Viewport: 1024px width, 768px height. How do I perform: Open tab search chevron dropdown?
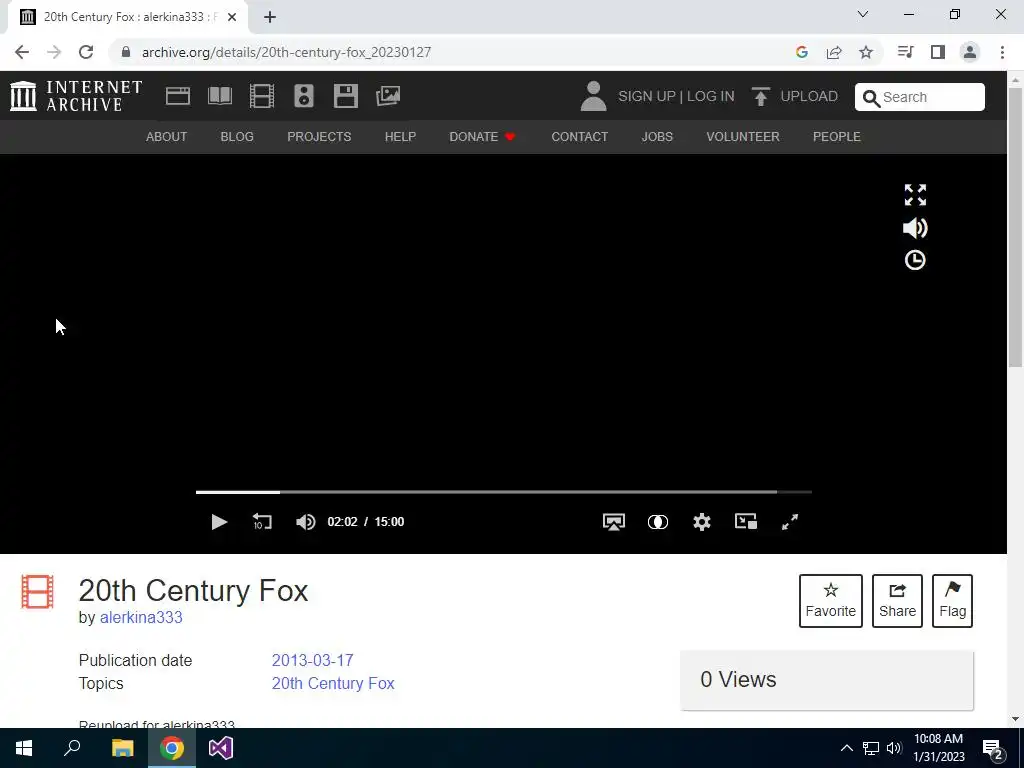[863, 14]
